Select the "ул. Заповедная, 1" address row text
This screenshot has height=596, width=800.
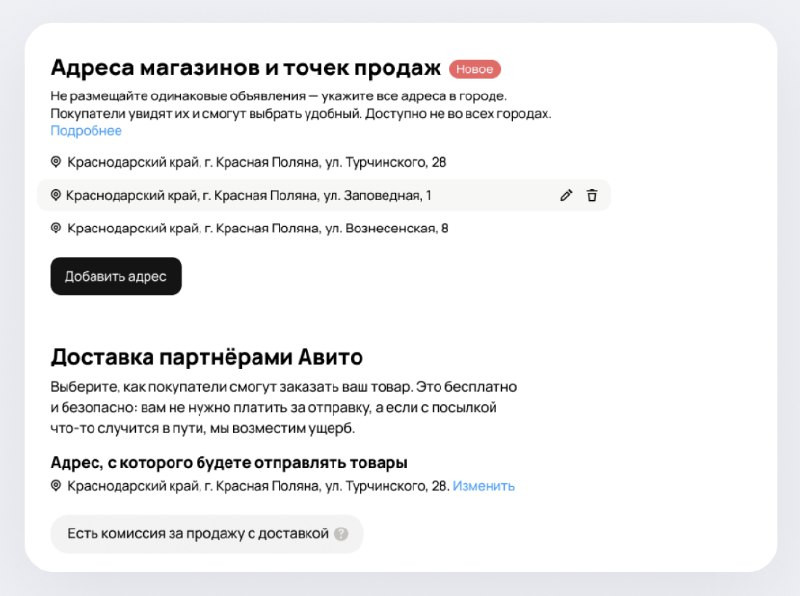pos(249,195)
